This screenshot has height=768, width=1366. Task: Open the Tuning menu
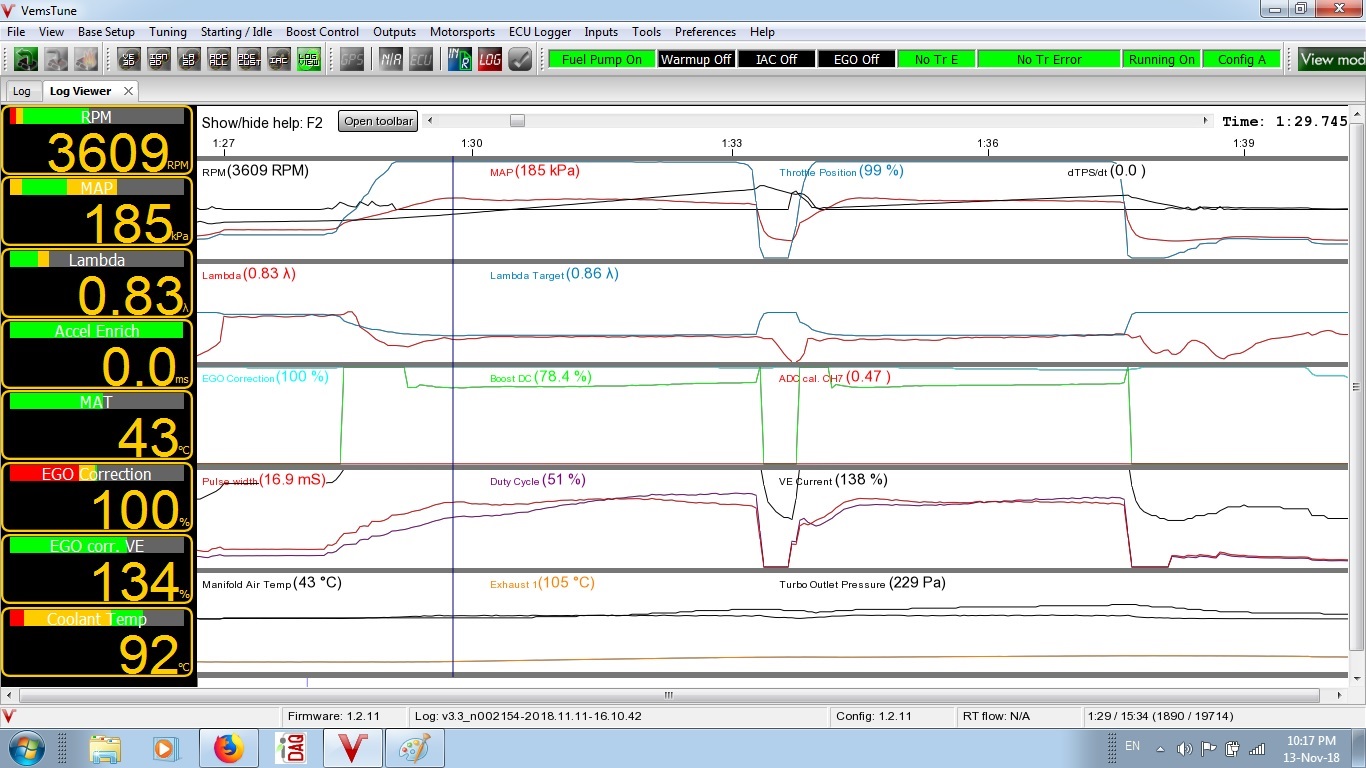167,31
